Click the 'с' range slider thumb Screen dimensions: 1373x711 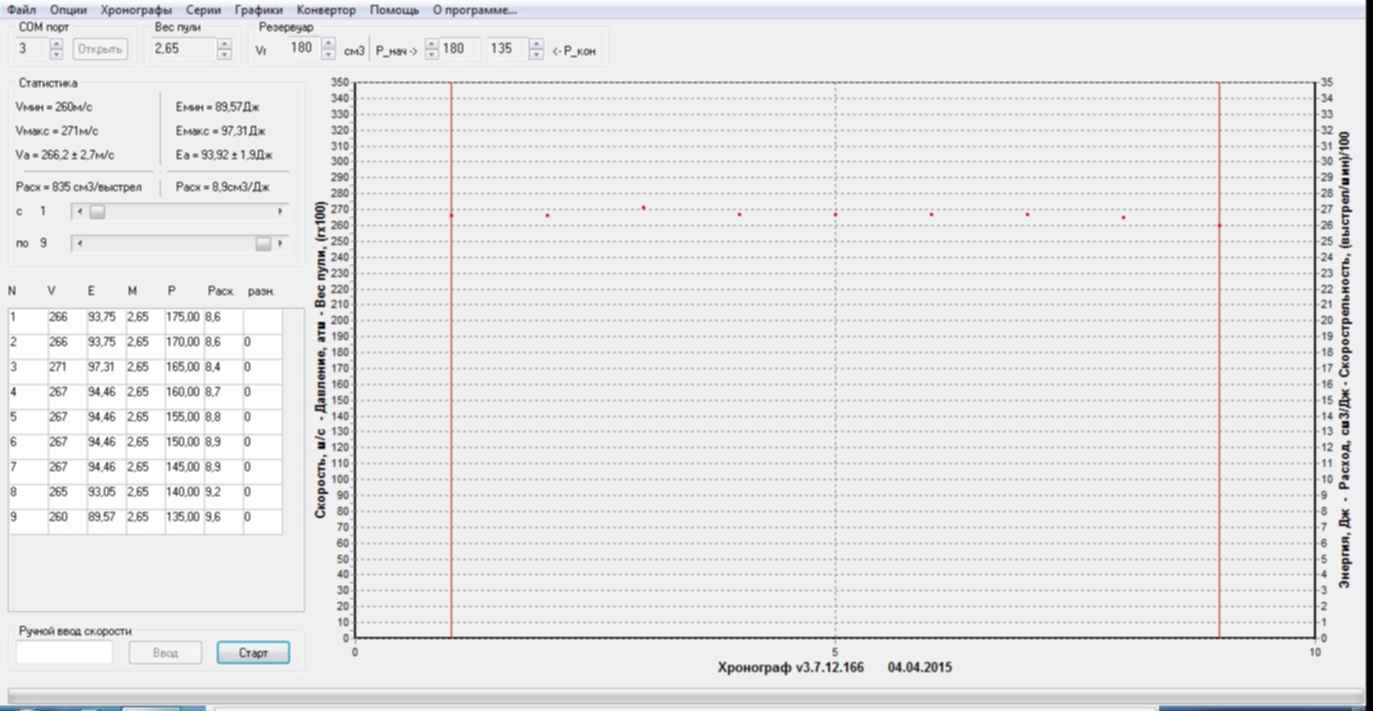click(97, 212)
